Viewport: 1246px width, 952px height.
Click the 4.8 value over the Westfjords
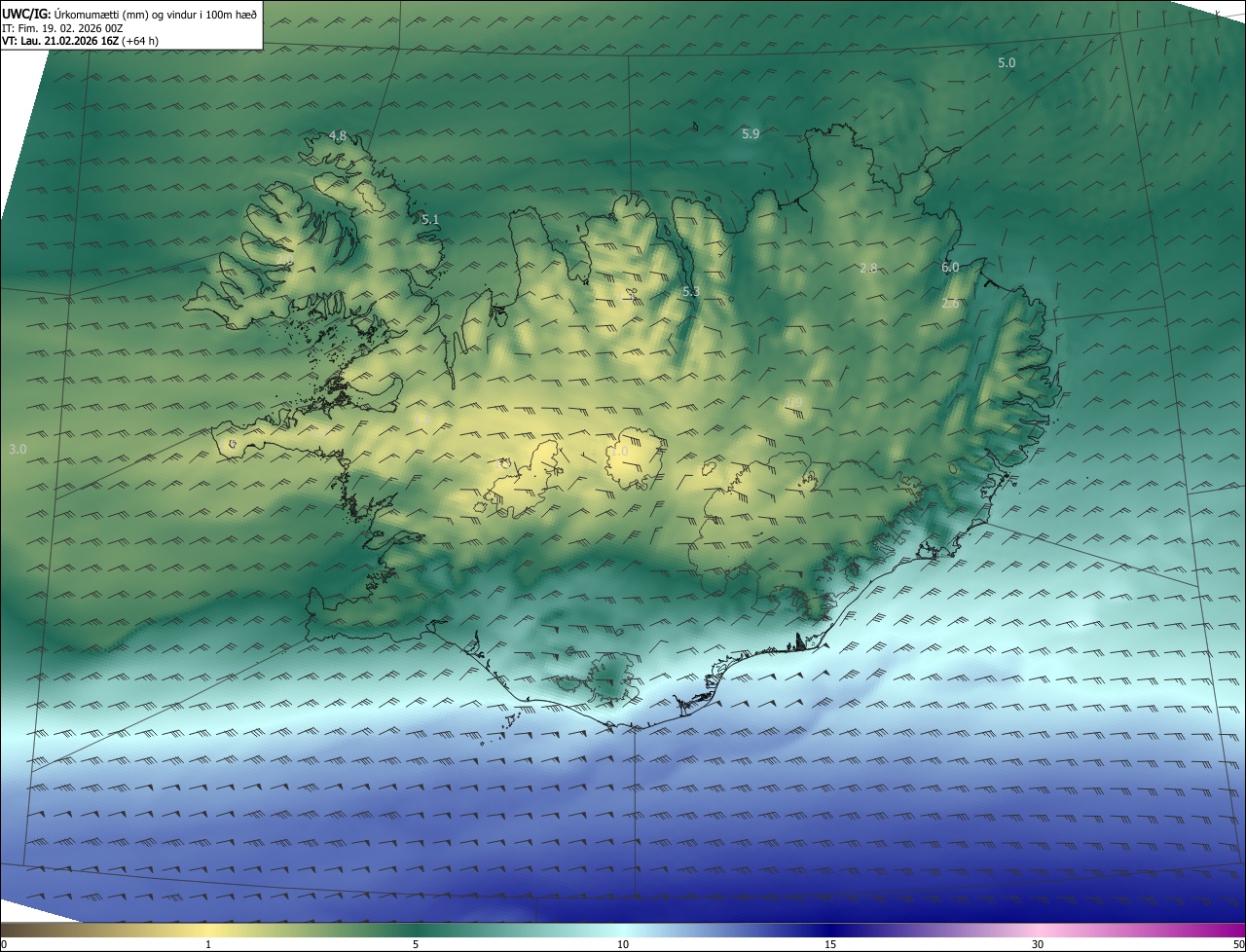coord(338,136)
